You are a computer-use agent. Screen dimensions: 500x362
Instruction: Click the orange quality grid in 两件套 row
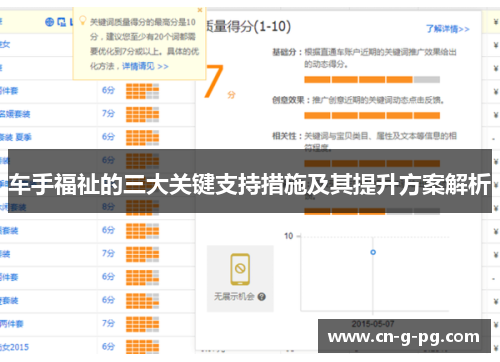(142, 324)
